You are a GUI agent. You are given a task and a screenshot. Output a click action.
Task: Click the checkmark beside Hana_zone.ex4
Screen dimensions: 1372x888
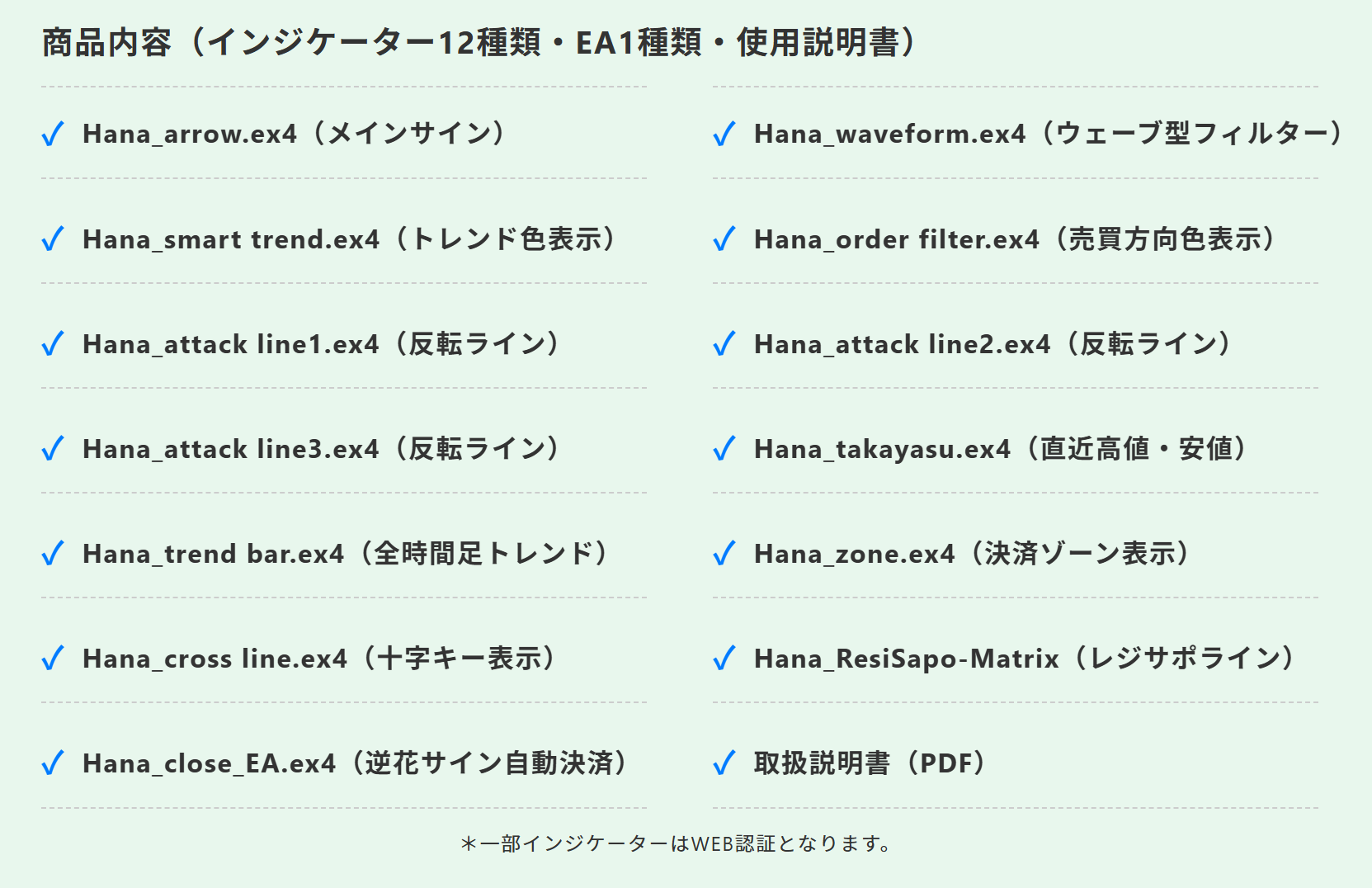tap(724, 554)
